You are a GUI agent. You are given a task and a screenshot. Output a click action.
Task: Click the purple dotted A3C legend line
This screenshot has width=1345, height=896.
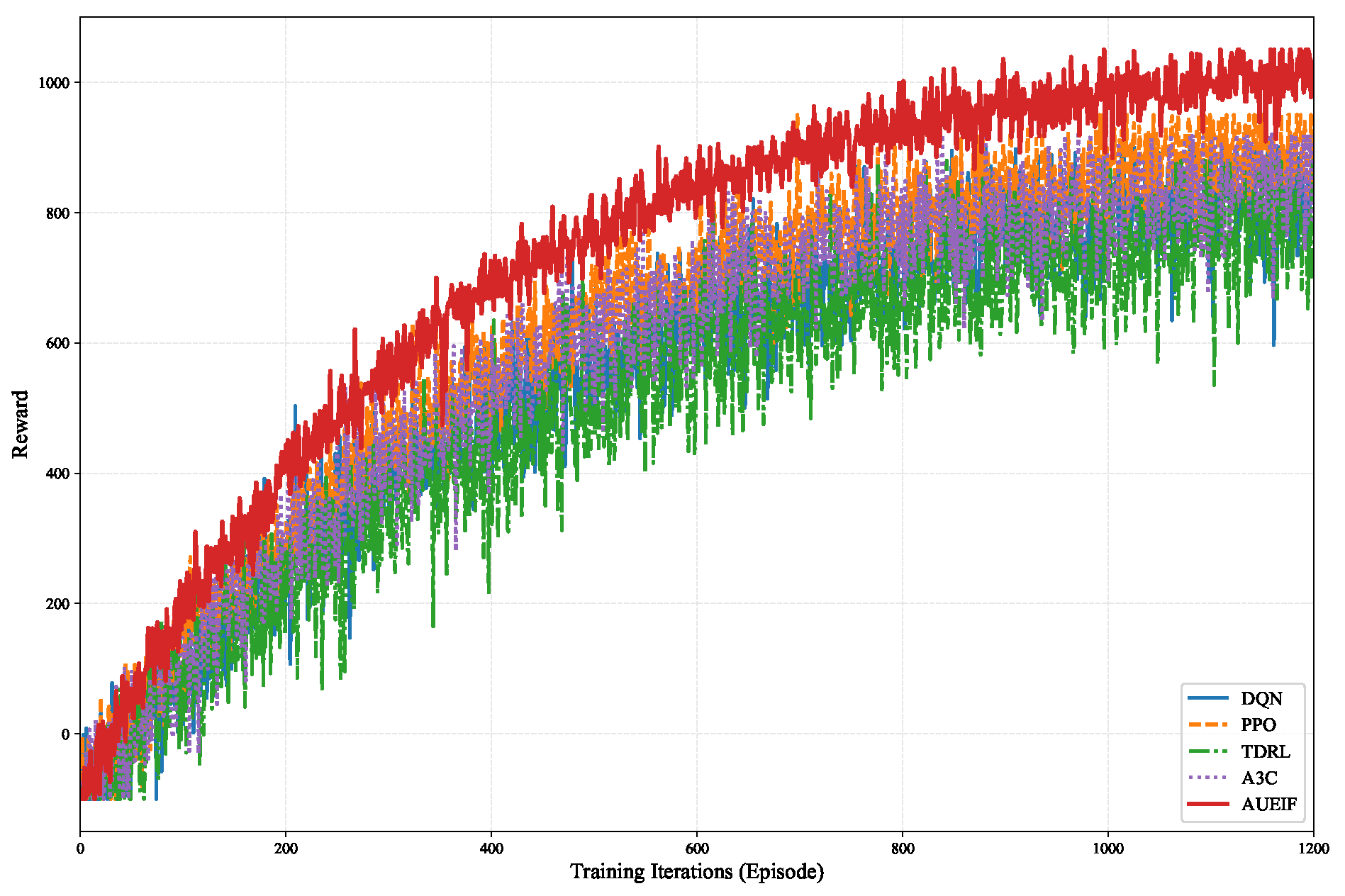1208,778
